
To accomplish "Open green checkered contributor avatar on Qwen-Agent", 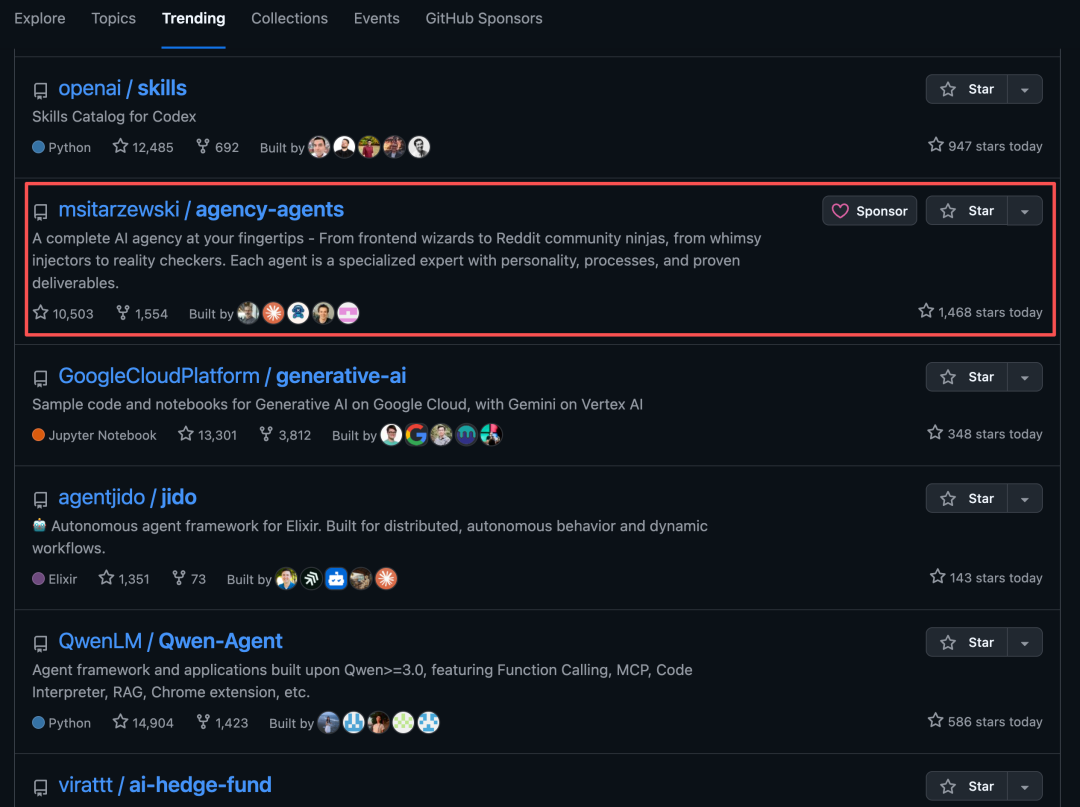I will coord(403,722).
